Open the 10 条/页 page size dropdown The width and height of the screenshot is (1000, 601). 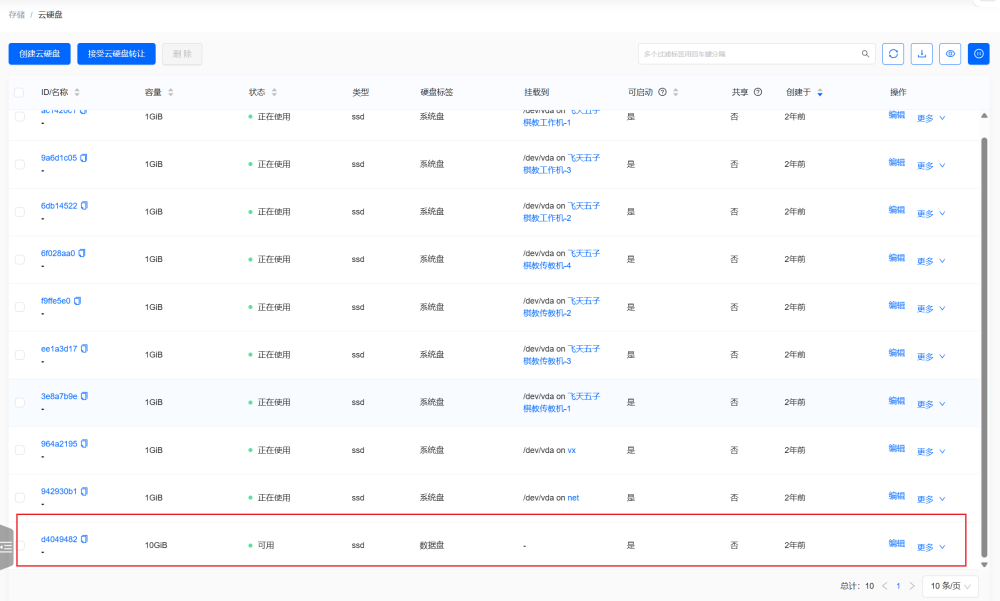coord(950,586)
